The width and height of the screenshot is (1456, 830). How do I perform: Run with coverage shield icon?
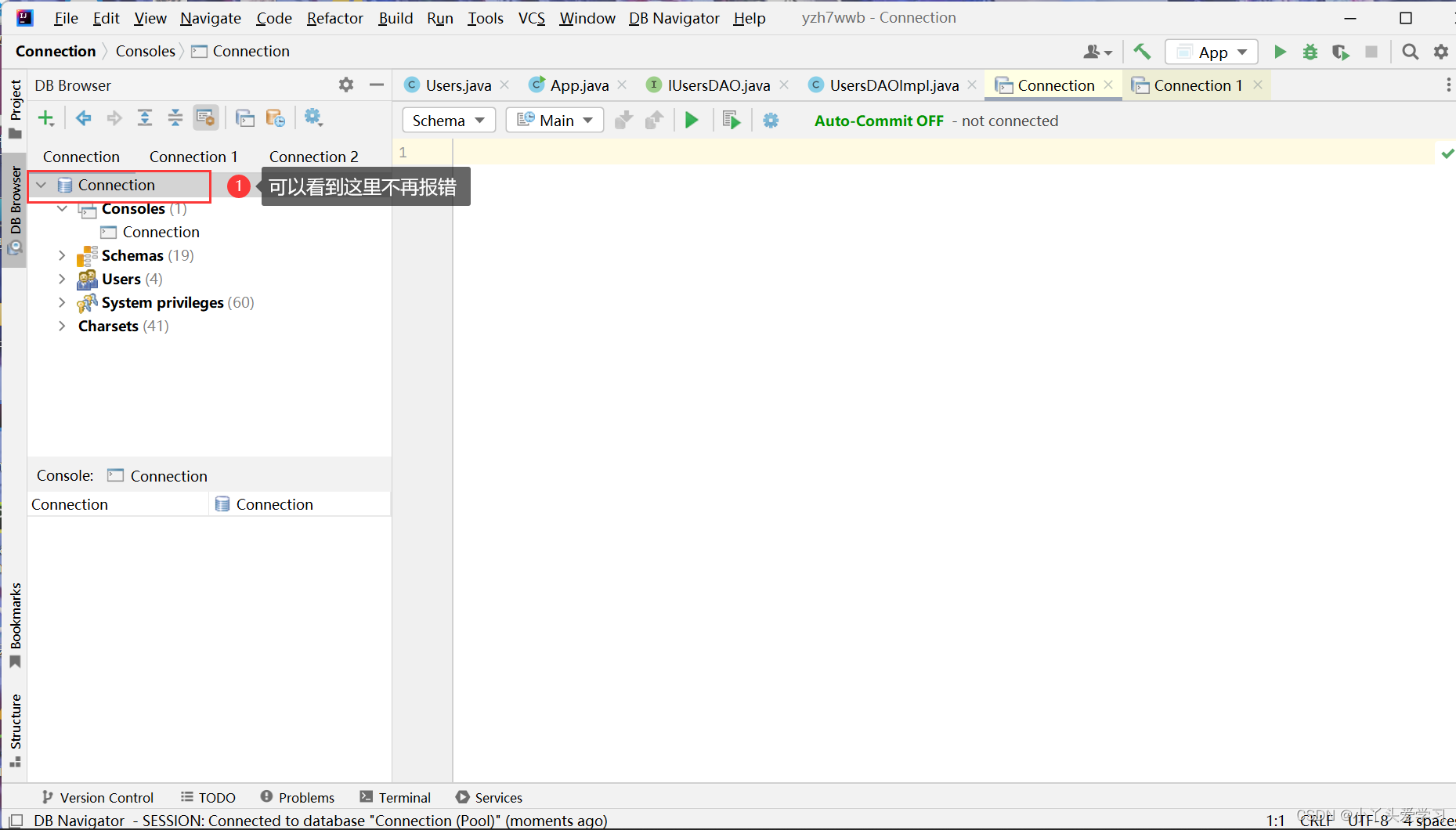1341,52
